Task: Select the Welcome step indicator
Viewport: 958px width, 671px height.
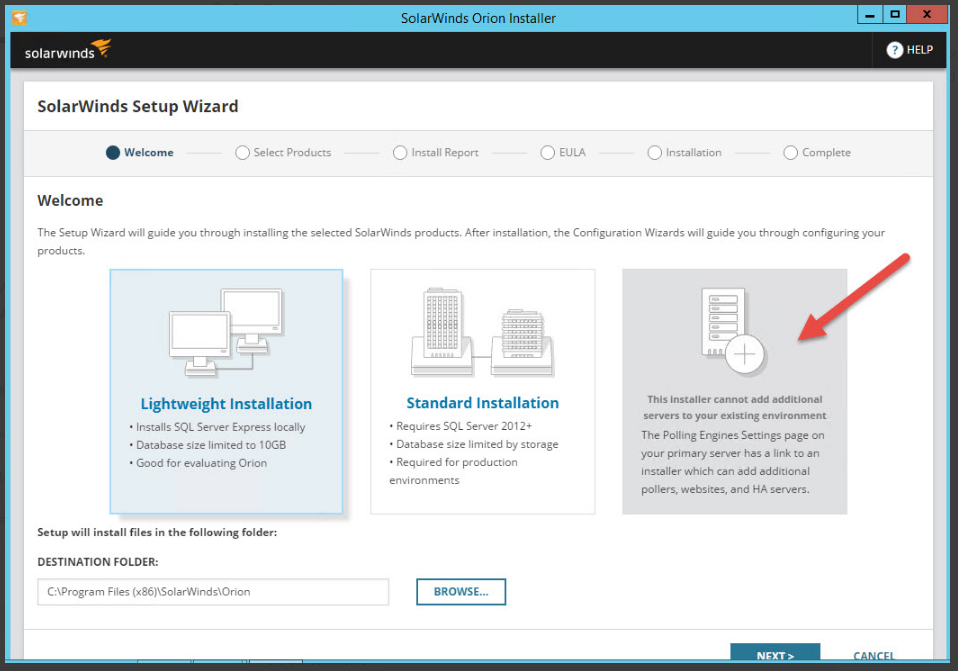Action: tap(112, 153)
